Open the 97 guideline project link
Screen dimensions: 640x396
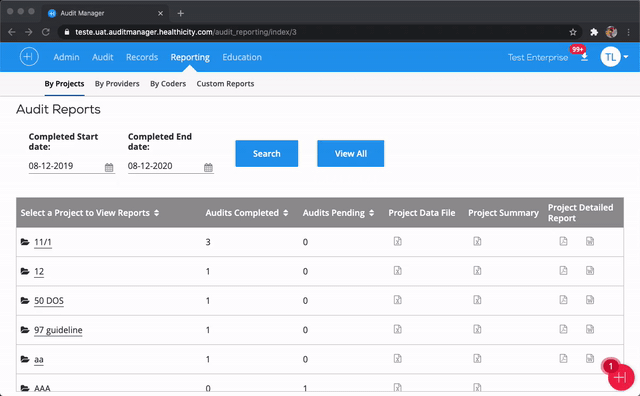tap(58, 330)
